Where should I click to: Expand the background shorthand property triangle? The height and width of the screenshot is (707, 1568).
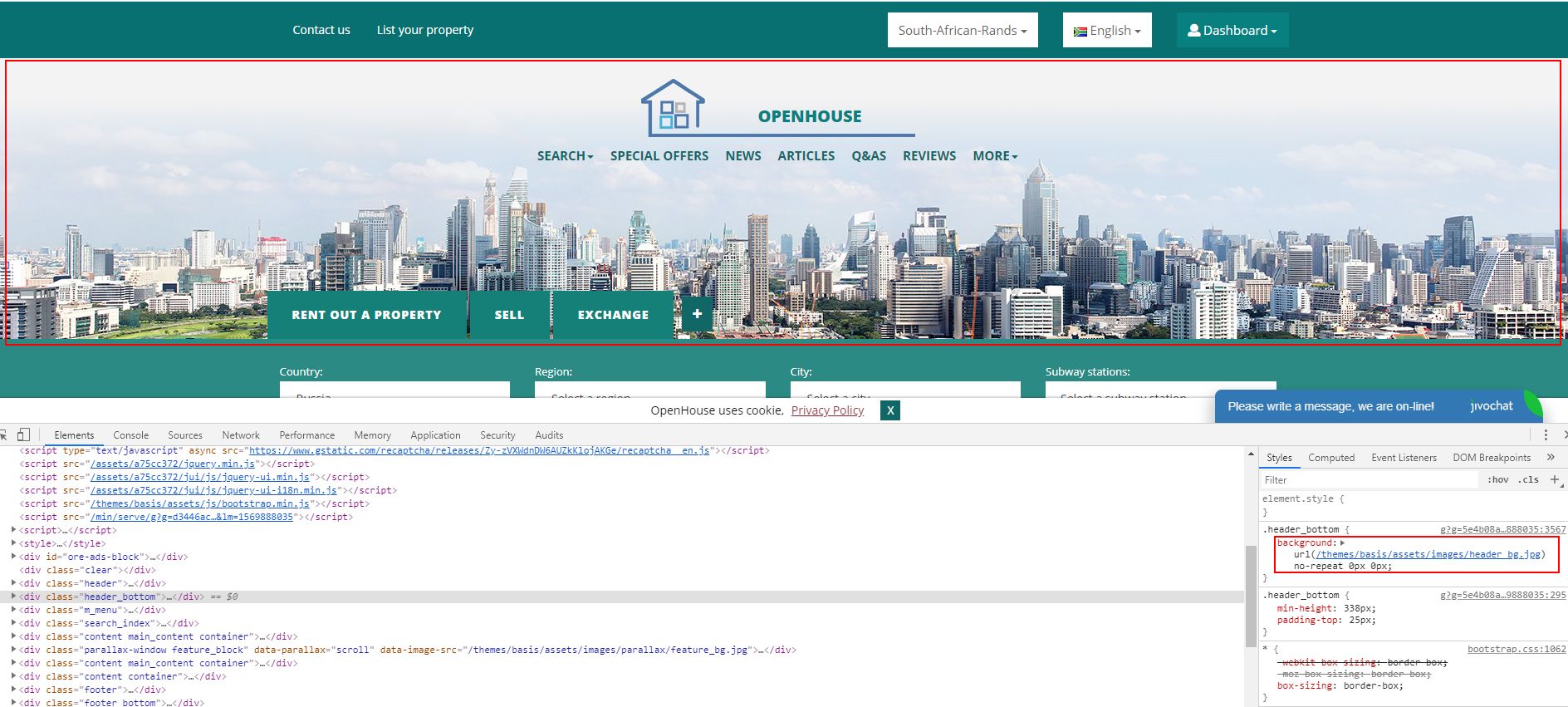click(x=1342, y=543)
